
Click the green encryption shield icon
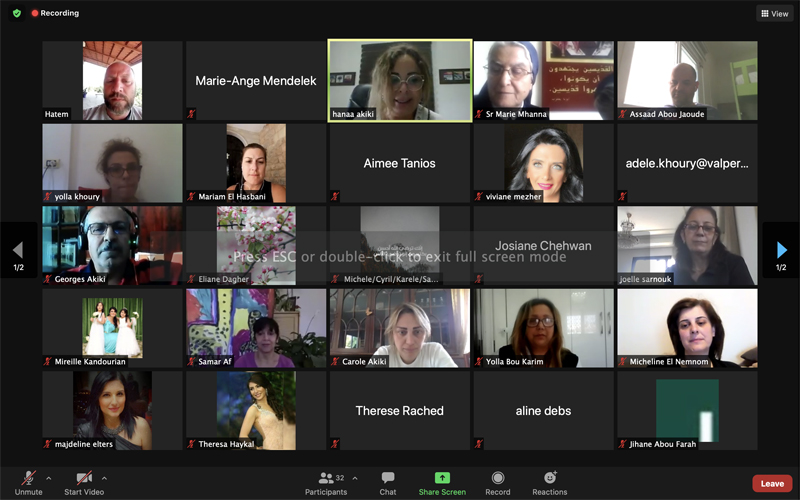(x=16, y=13)
